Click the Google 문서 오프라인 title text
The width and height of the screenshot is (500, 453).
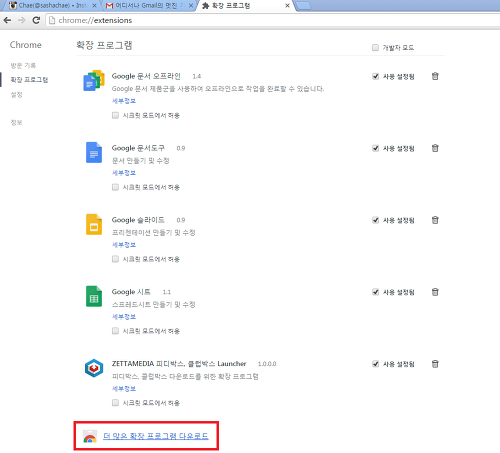point(146,76)
